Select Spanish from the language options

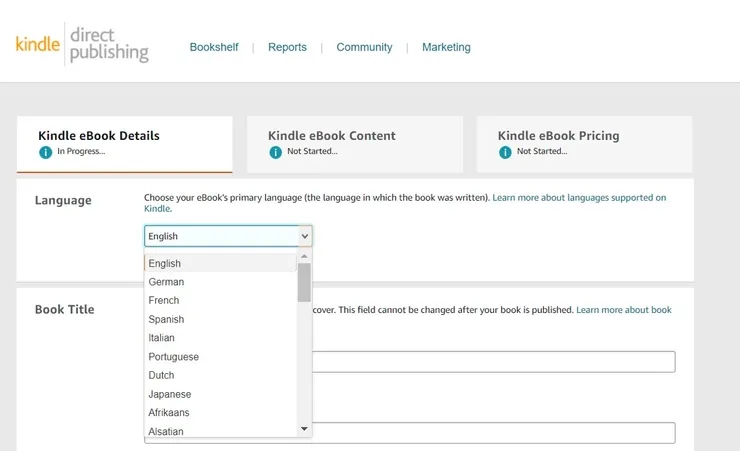166,319
